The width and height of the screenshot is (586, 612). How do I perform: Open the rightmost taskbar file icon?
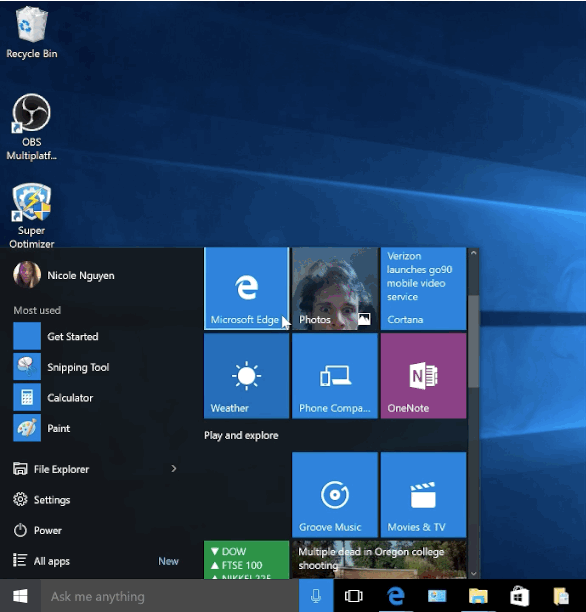click(561, 596)
